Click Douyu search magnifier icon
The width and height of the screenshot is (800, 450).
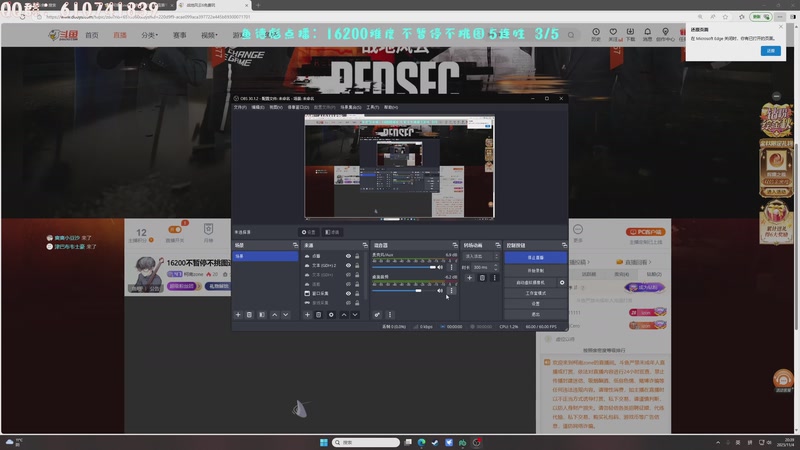(x=571, y=35)
